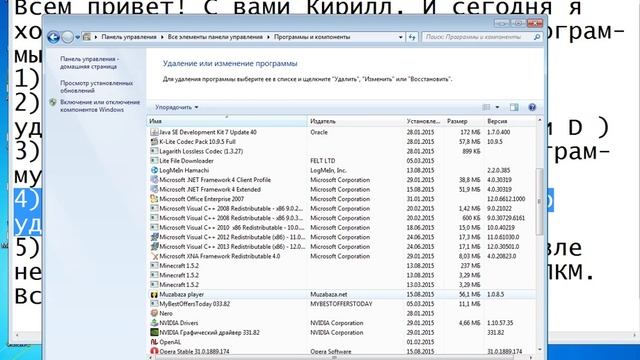Click 'FELT LTD' publisher cell
The image size is (640, 360).
click(x=322, y=161)
